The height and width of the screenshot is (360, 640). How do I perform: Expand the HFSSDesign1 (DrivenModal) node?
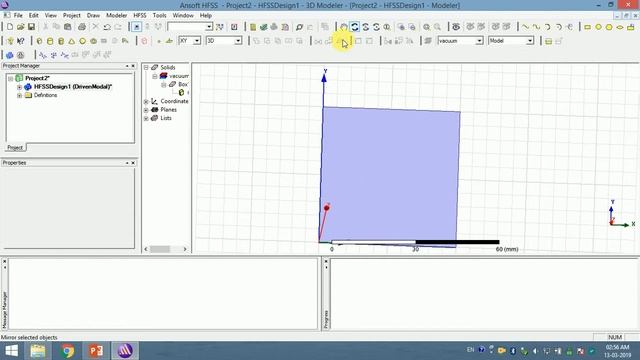coord(19,87)
